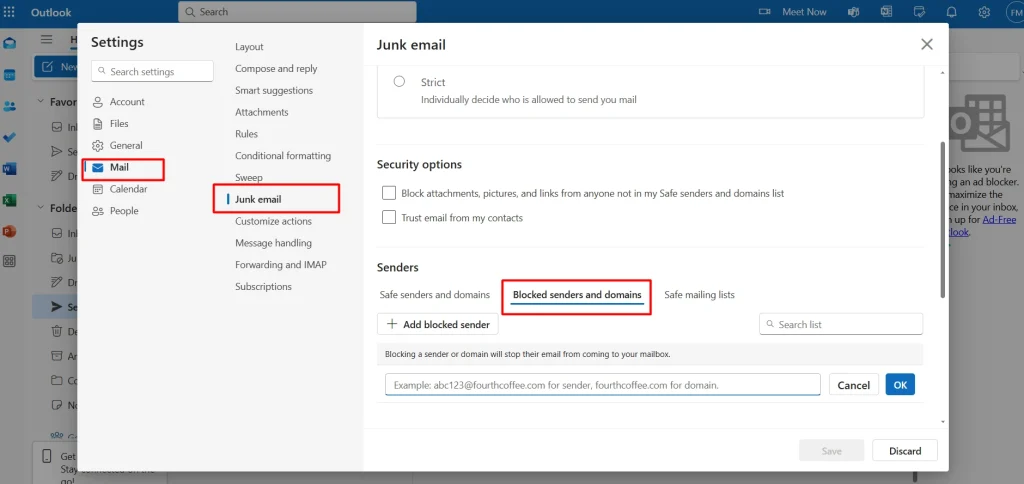The image size is (1024, 484).
Task: Toggle the hamburger navigation pane menu
Action: pyautogui.click(x=47, y=39)
